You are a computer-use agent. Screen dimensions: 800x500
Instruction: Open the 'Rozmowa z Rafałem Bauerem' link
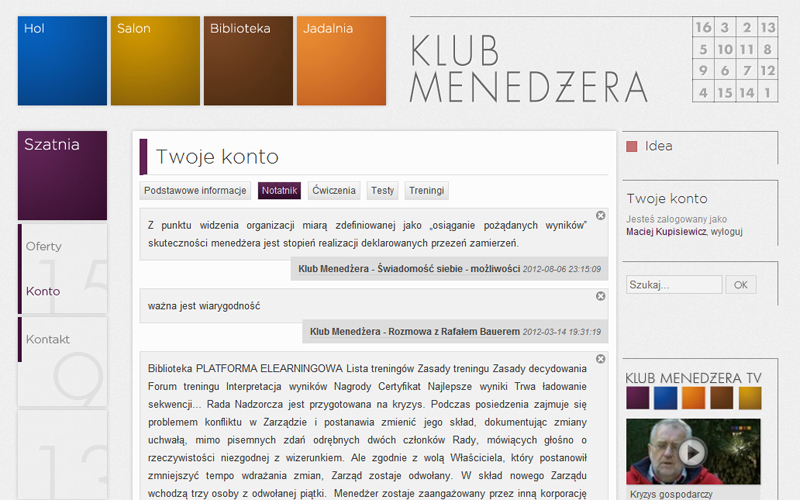[415, 332]
